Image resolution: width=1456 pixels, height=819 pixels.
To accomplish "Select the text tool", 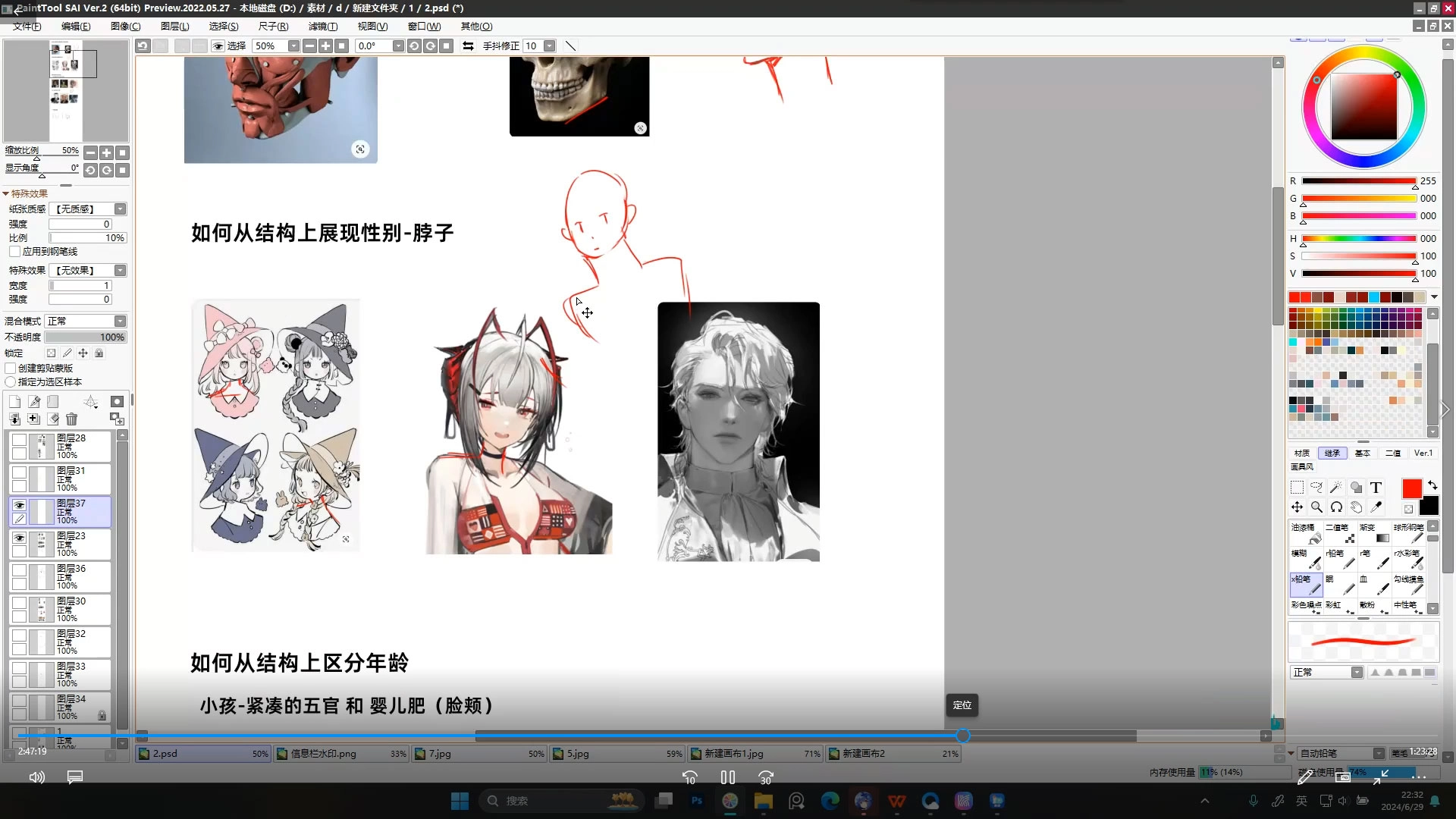I will pyautogui.click(x=1376, y=488).
